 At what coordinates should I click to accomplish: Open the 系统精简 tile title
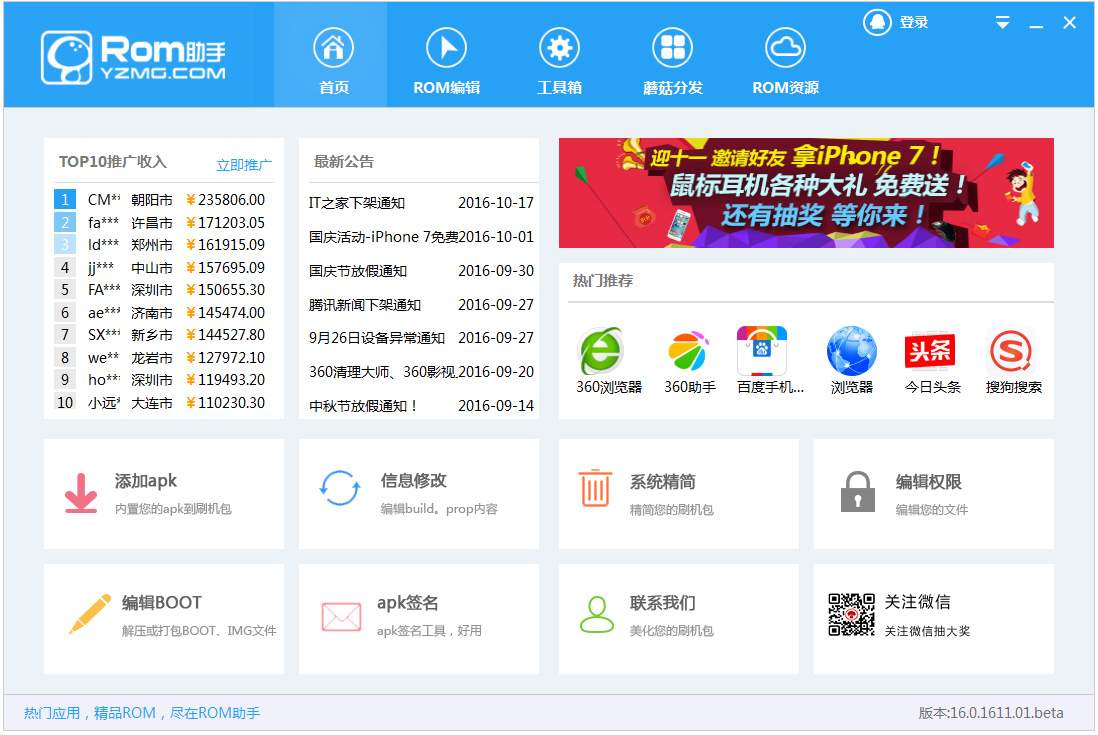(662, 482)
